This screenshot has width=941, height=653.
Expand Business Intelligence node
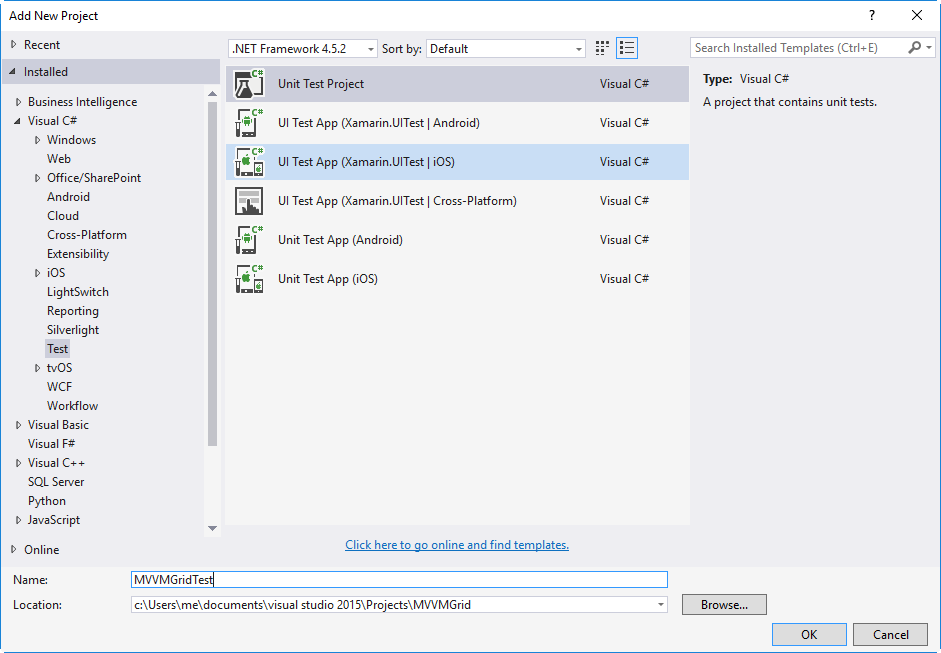click(x=18, y=102)
